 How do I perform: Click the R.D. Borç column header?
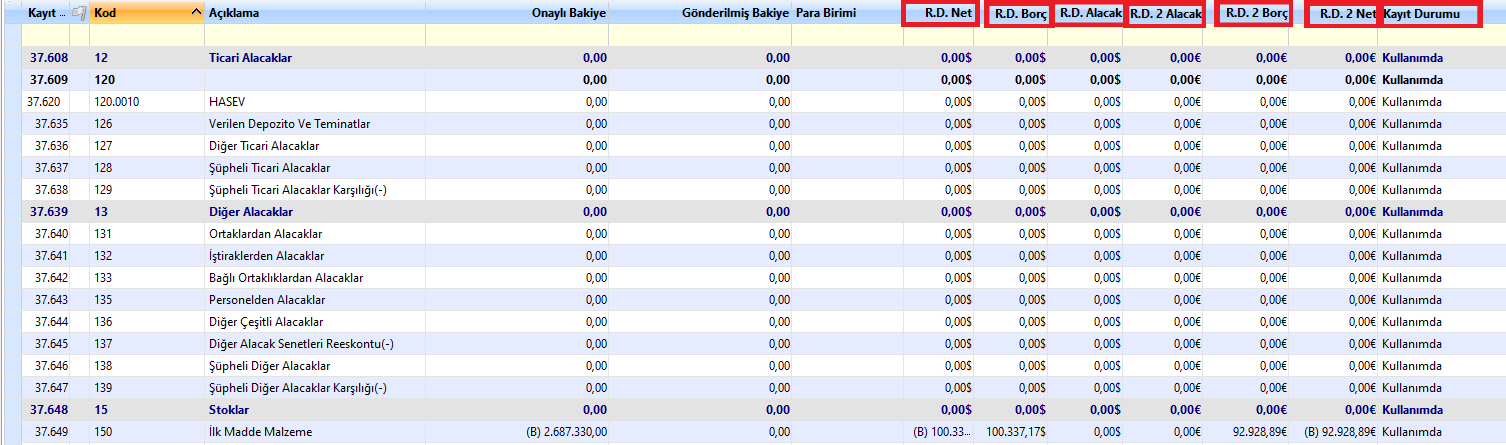pyautogui.click(x=1019, y=15)
